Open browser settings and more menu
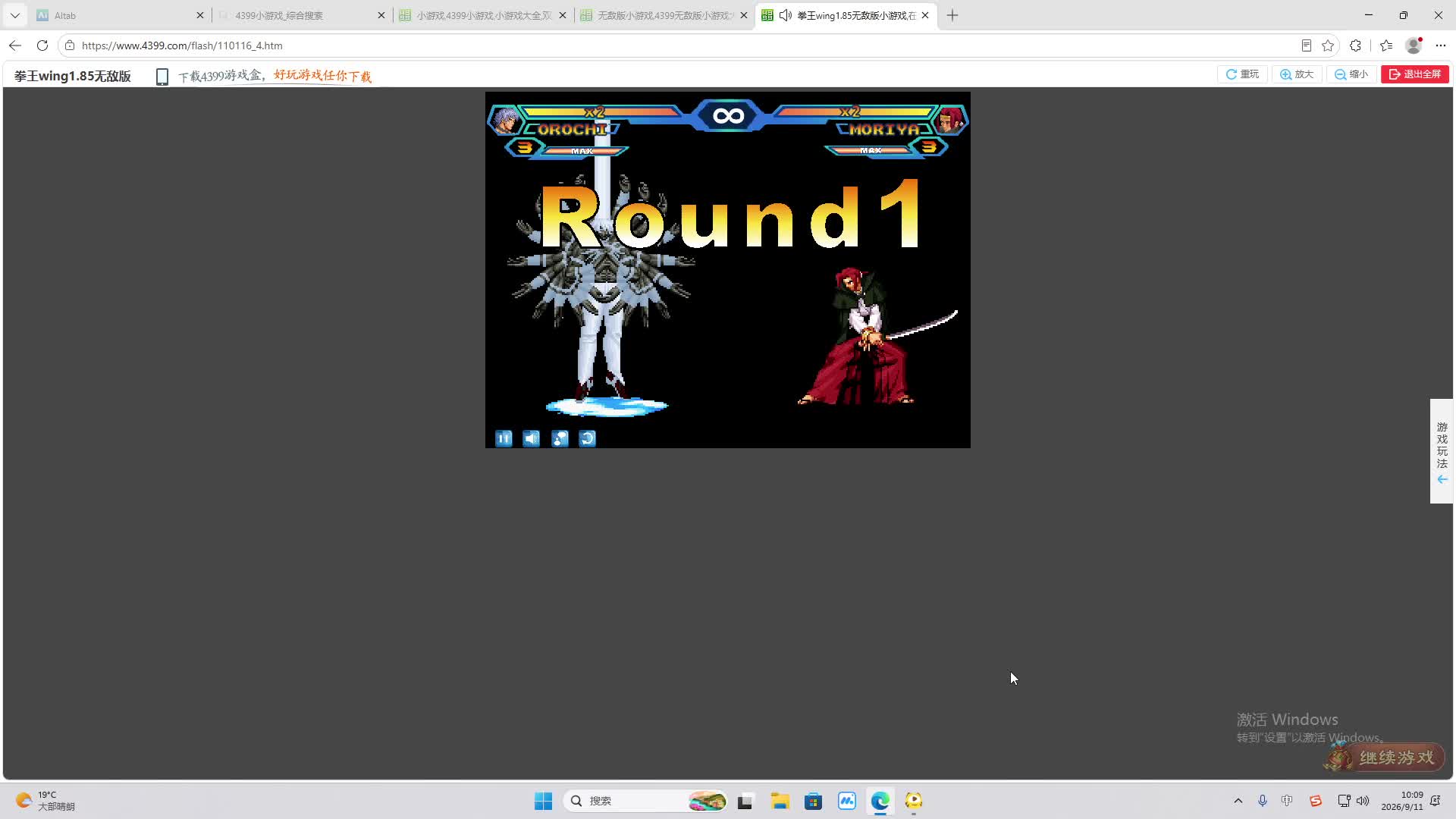1456x819 pixels. [x=1441, y=45]
